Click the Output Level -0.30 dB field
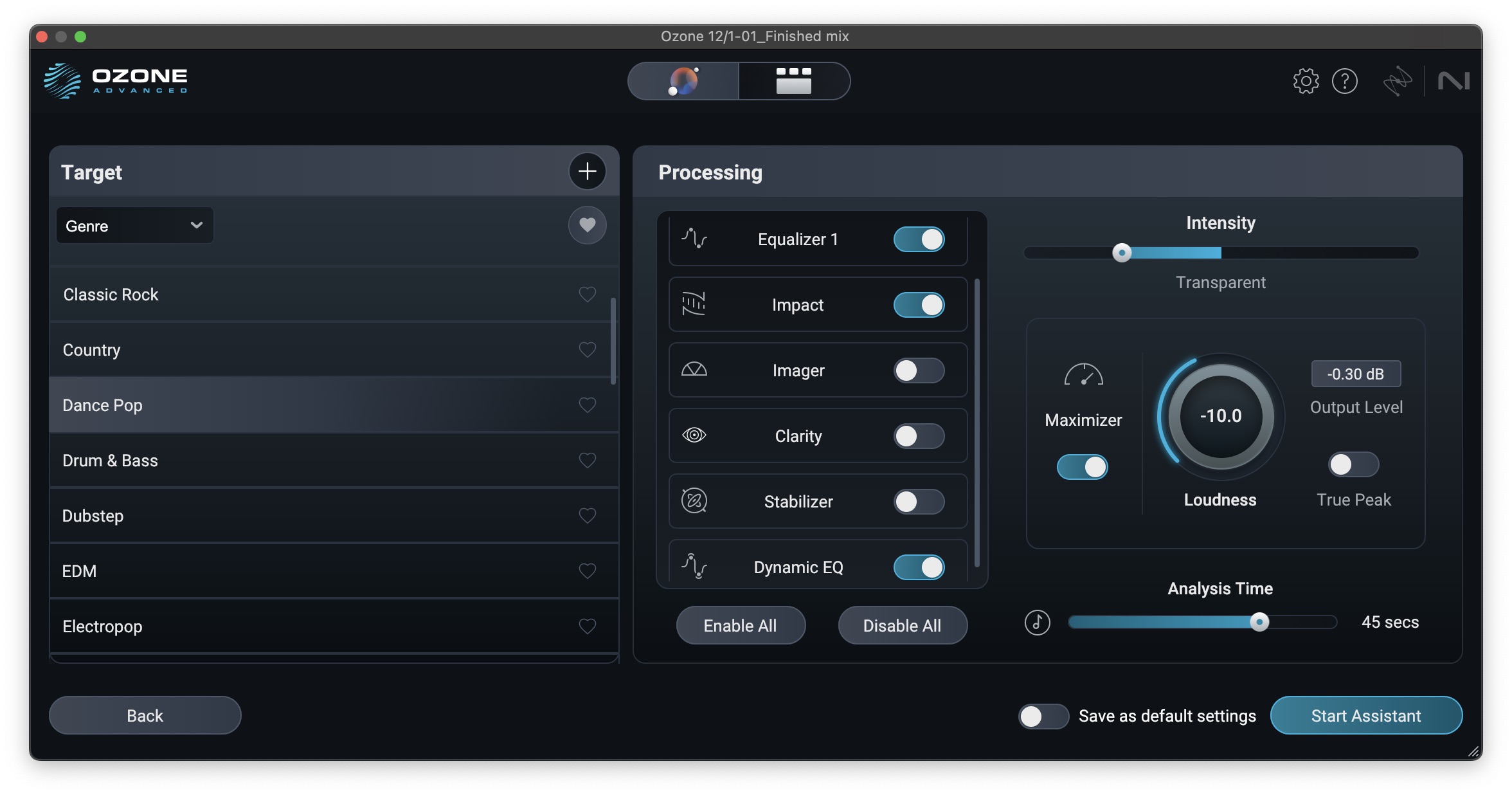This screenshot has width=1512, height=795. pyautogui.click(x=1356, y=374)
